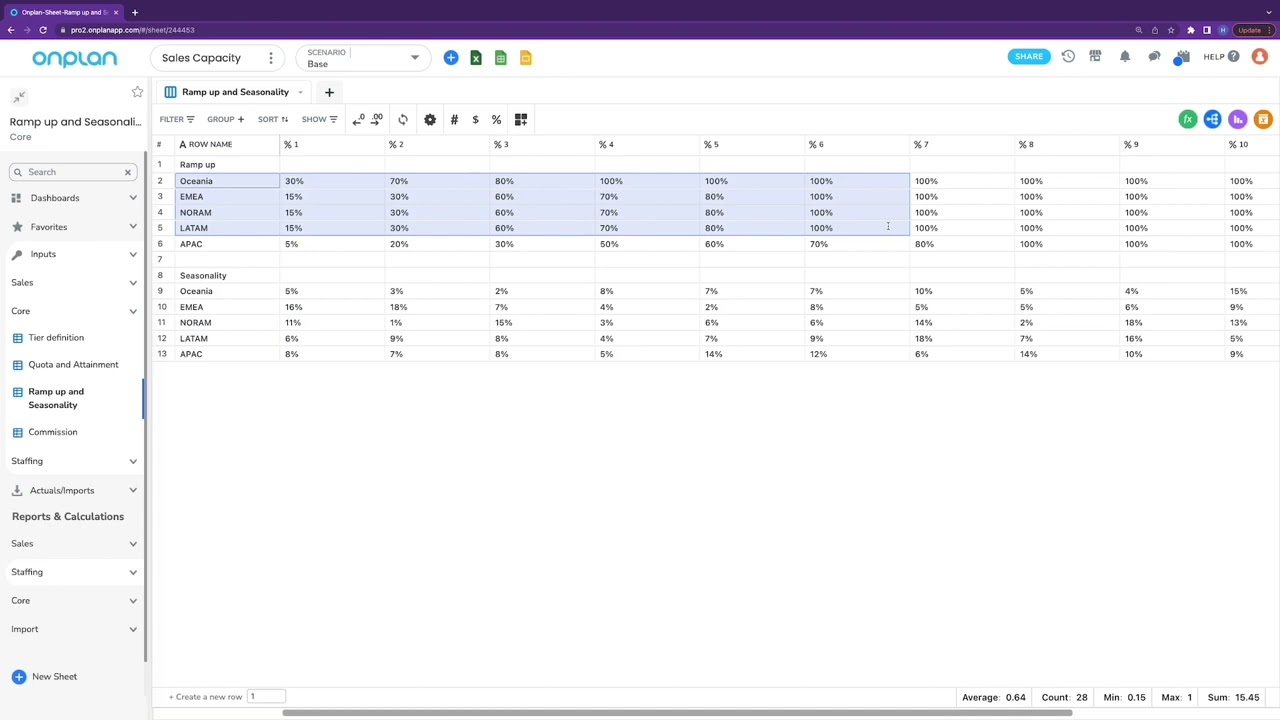The width and height of the screenshot is (1280, 720).
Task: Click the HELP question mark
Action: tap(1233, 57)
